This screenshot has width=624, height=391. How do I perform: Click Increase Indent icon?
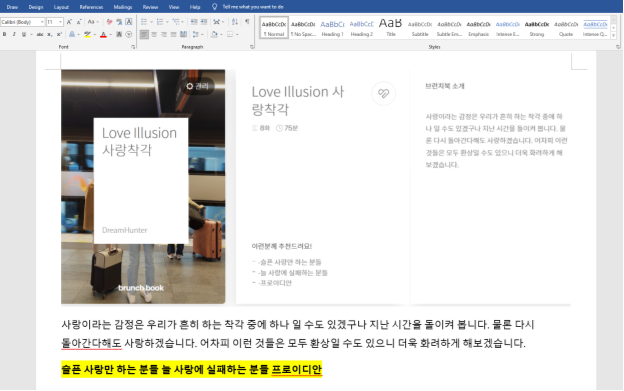[204, 22]
